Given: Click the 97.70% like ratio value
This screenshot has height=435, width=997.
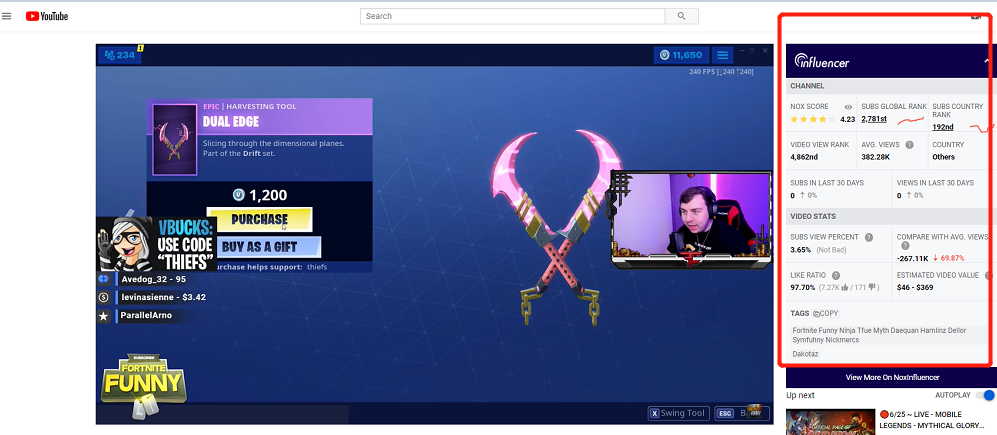Looking at the screenshot, I should (802, 287).
